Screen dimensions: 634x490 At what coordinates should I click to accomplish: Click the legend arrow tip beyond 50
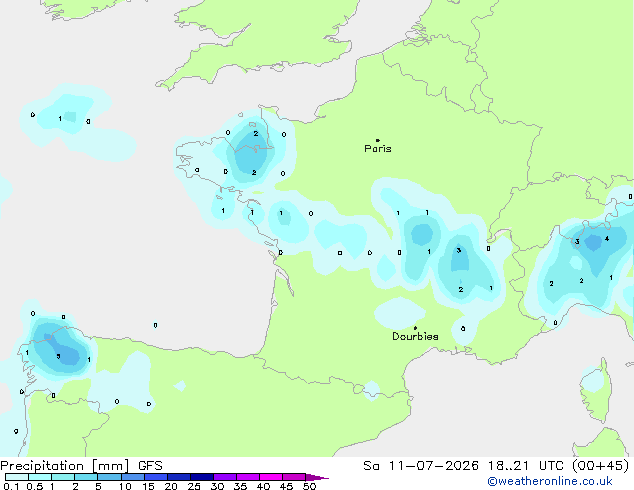pos(317,477)
